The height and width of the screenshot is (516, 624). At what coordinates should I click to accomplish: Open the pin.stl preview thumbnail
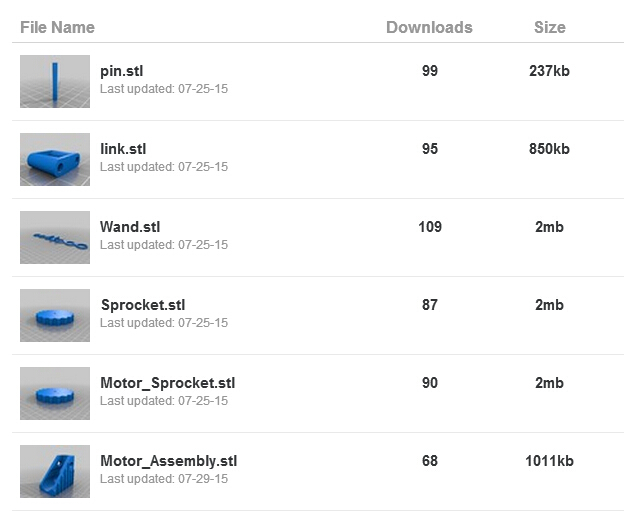tap(55, 81)
